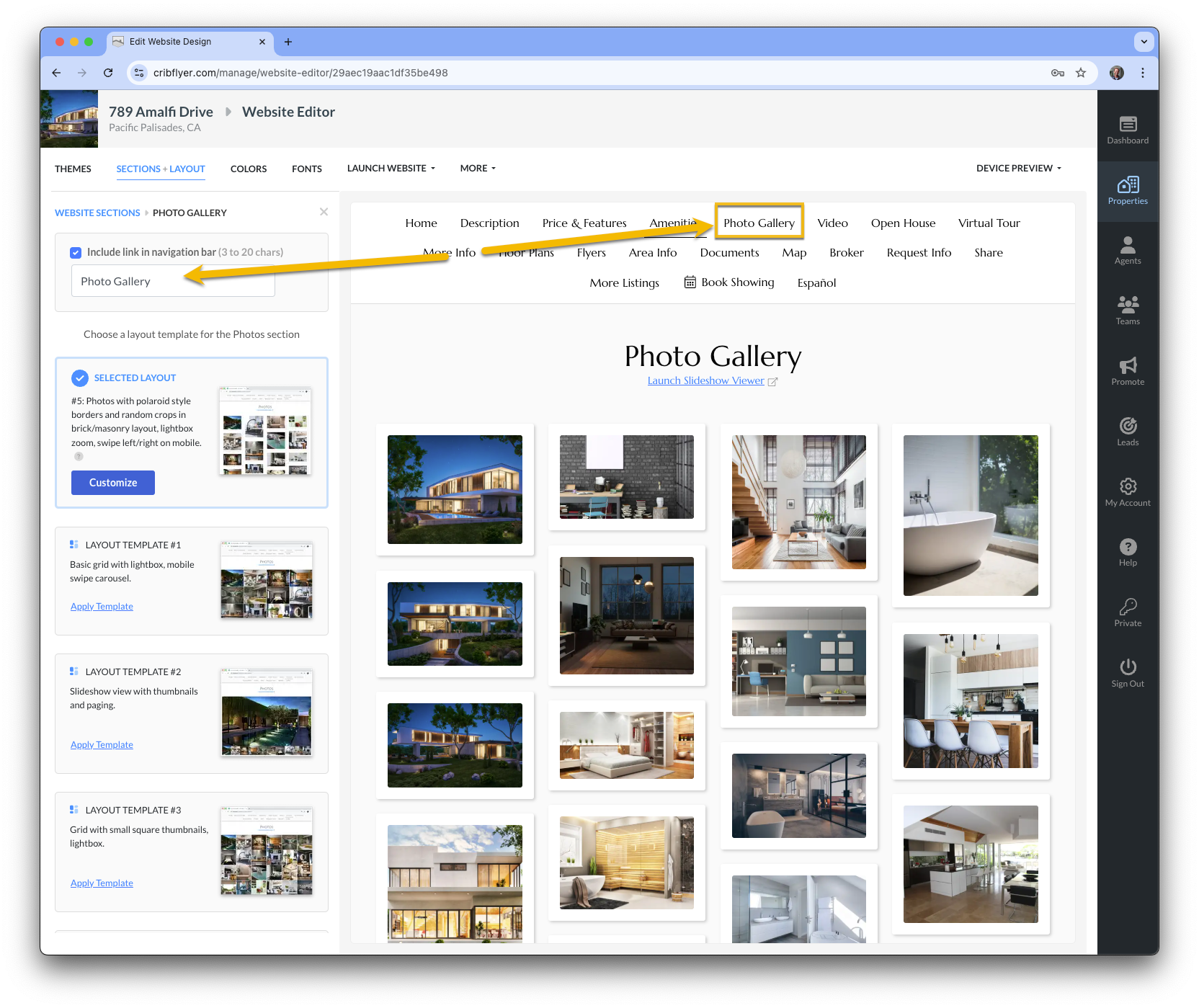Open the My Account gear icon
The width and height of the screenshot is (1199, 1008).
click(1128, 493)
